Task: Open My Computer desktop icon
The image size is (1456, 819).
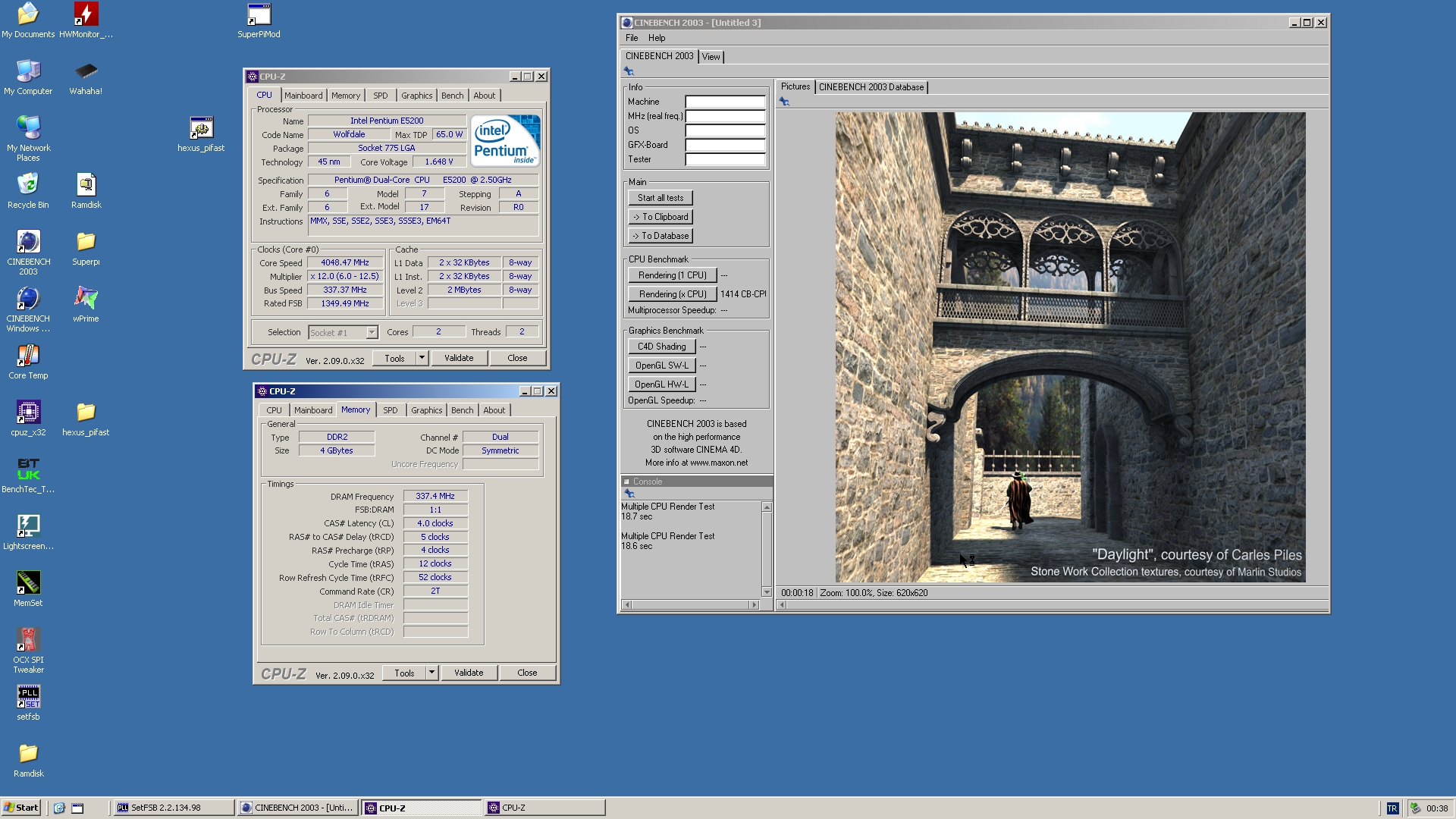Action: click(28, 77)
